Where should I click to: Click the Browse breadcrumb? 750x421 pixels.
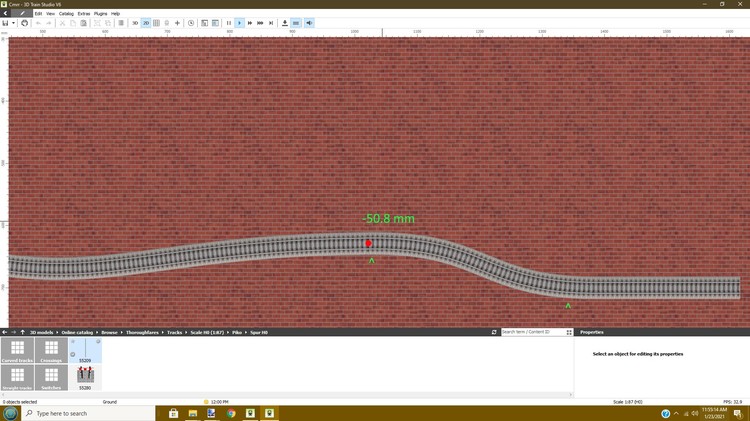point(109,332)
